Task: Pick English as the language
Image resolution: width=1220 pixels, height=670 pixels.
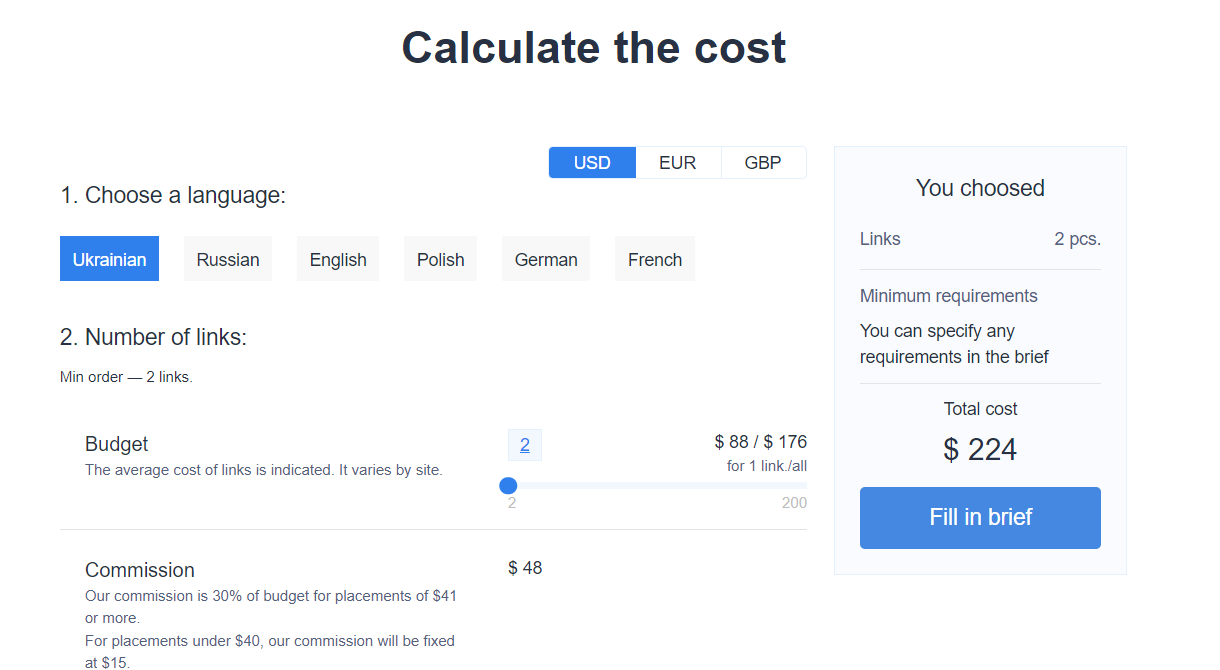Action: coord(338,260)
